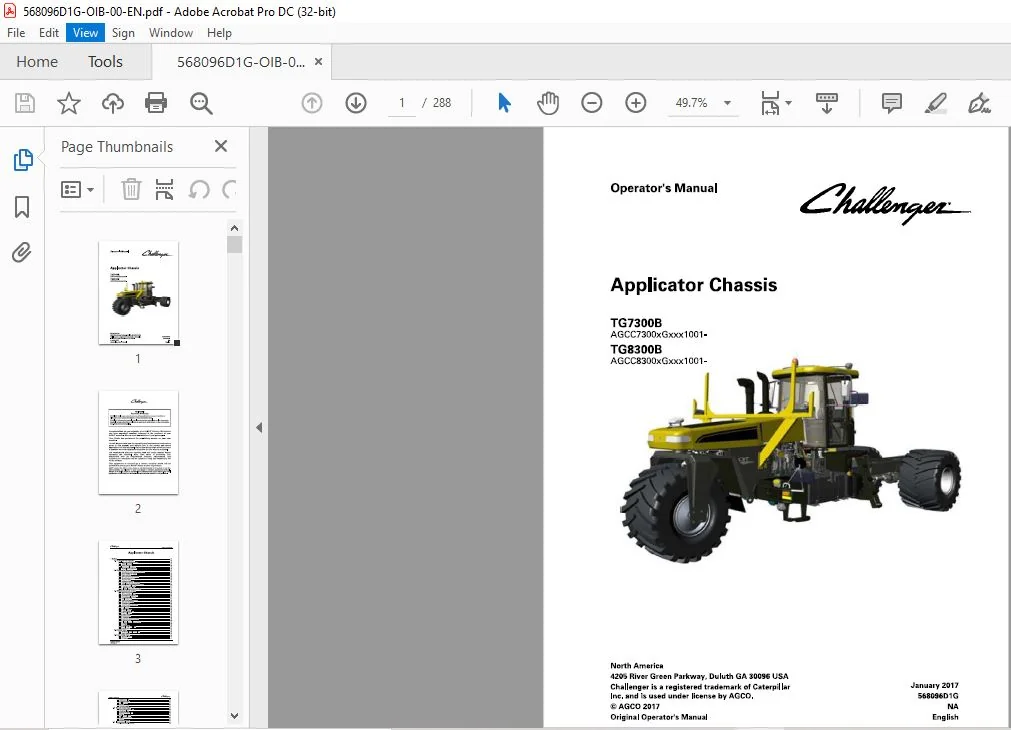The image size is (1011, 730).
Task: Zoom out with minus icon
Action: click(591, 103)
